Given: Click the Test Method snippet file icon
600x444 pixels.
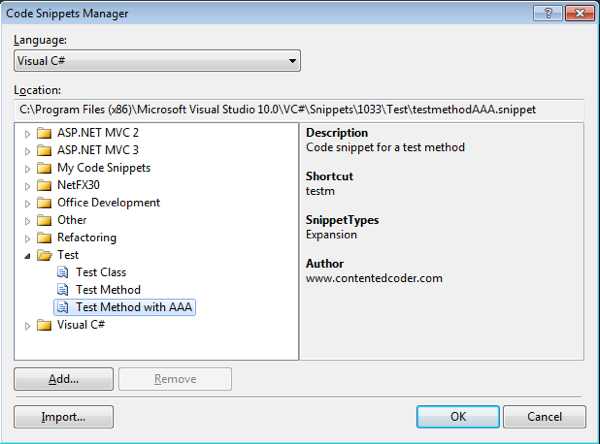Looking at the screenshot, I should (63, 290).
